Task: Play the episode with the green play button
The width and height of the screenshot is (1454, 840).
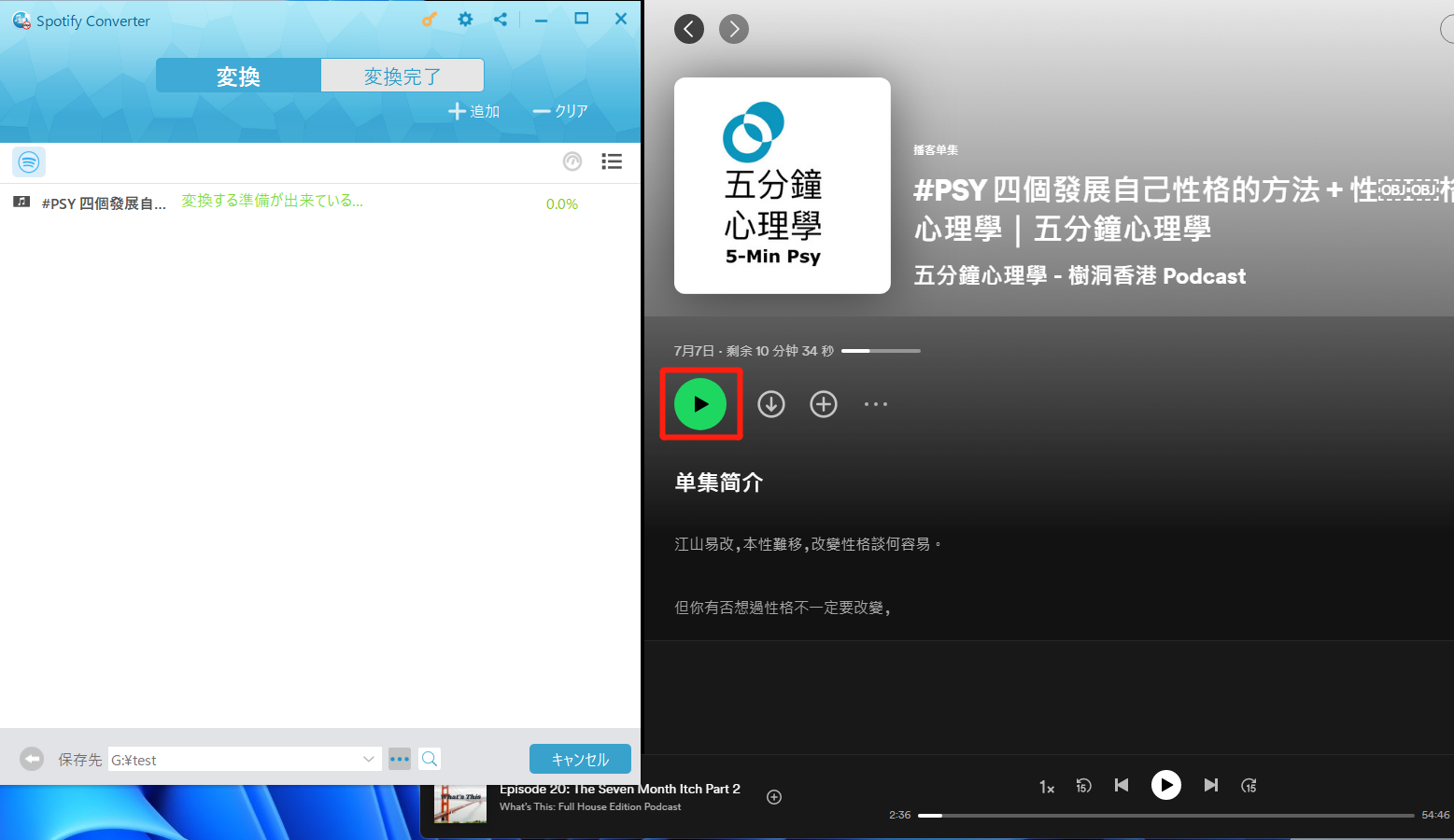Action: click(x=700, y=404)
